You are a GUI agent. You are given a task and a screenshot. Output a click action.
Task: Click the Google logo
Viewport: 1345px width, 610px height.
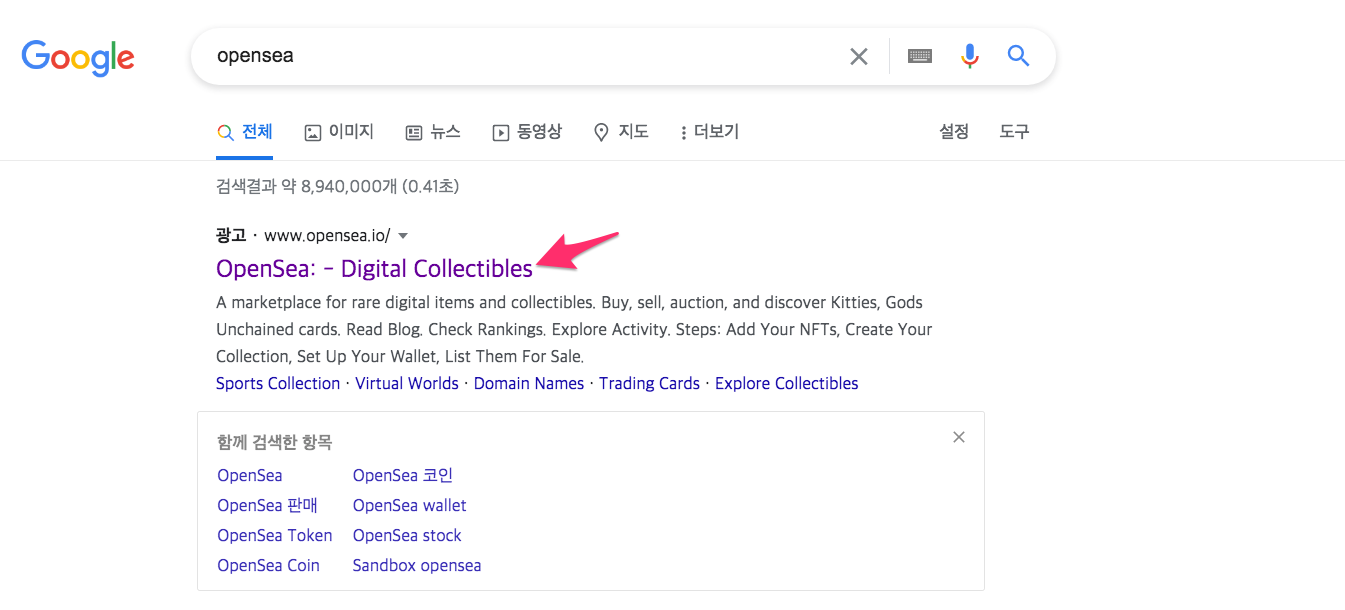(x=78, y=58)
